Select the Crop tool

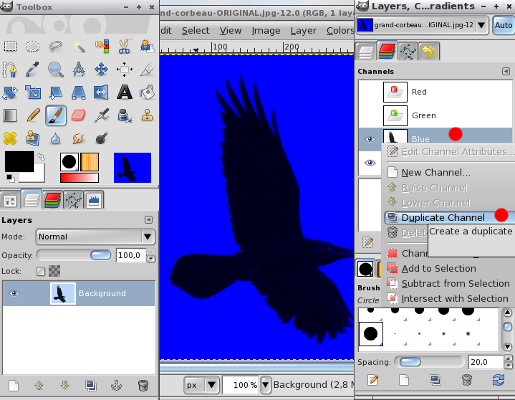[147, 69]
